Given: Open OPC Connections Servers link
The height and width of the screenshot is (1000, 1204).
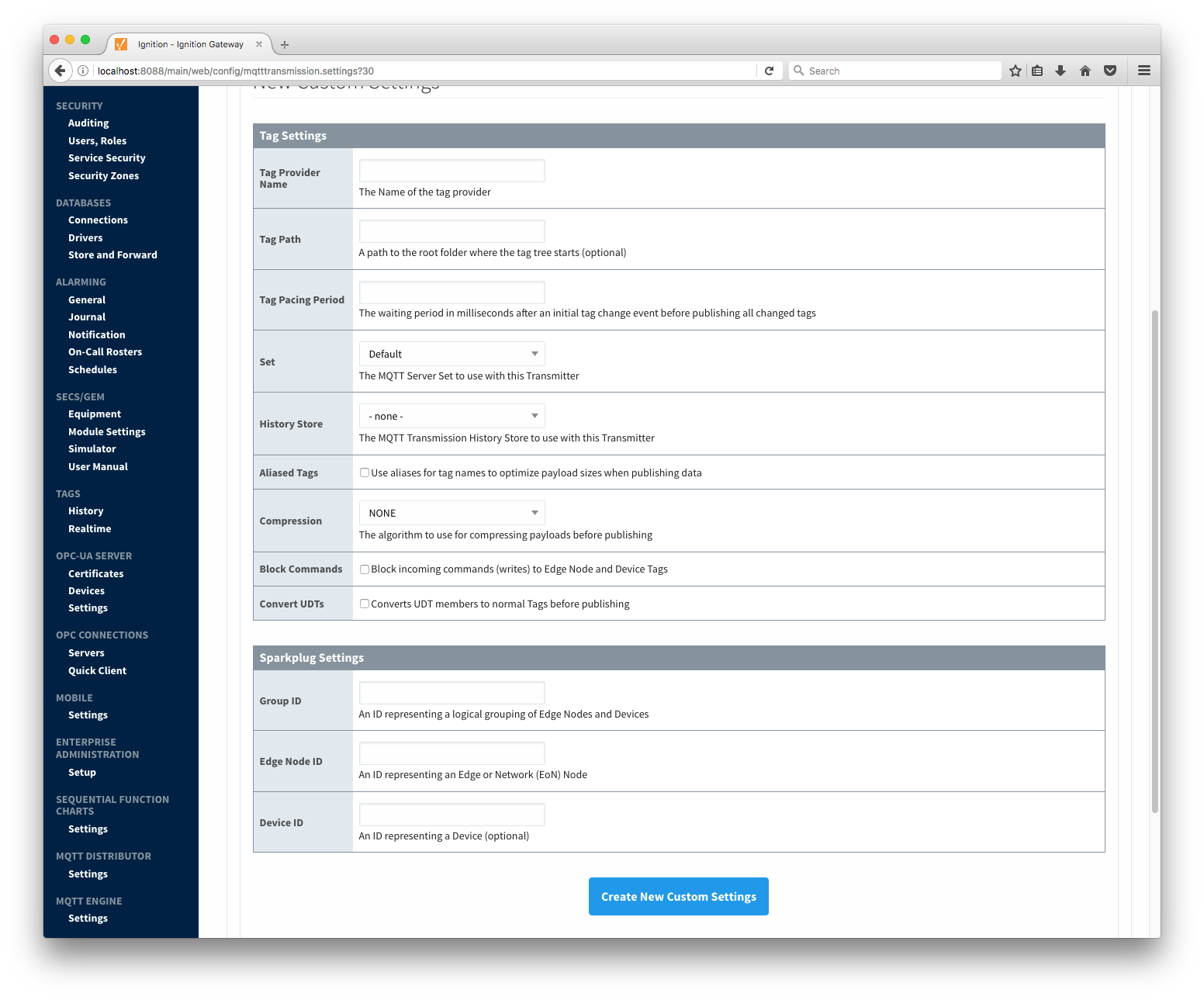Looking at the screenshot, I should pyautogui.click(x=86, y=653).
